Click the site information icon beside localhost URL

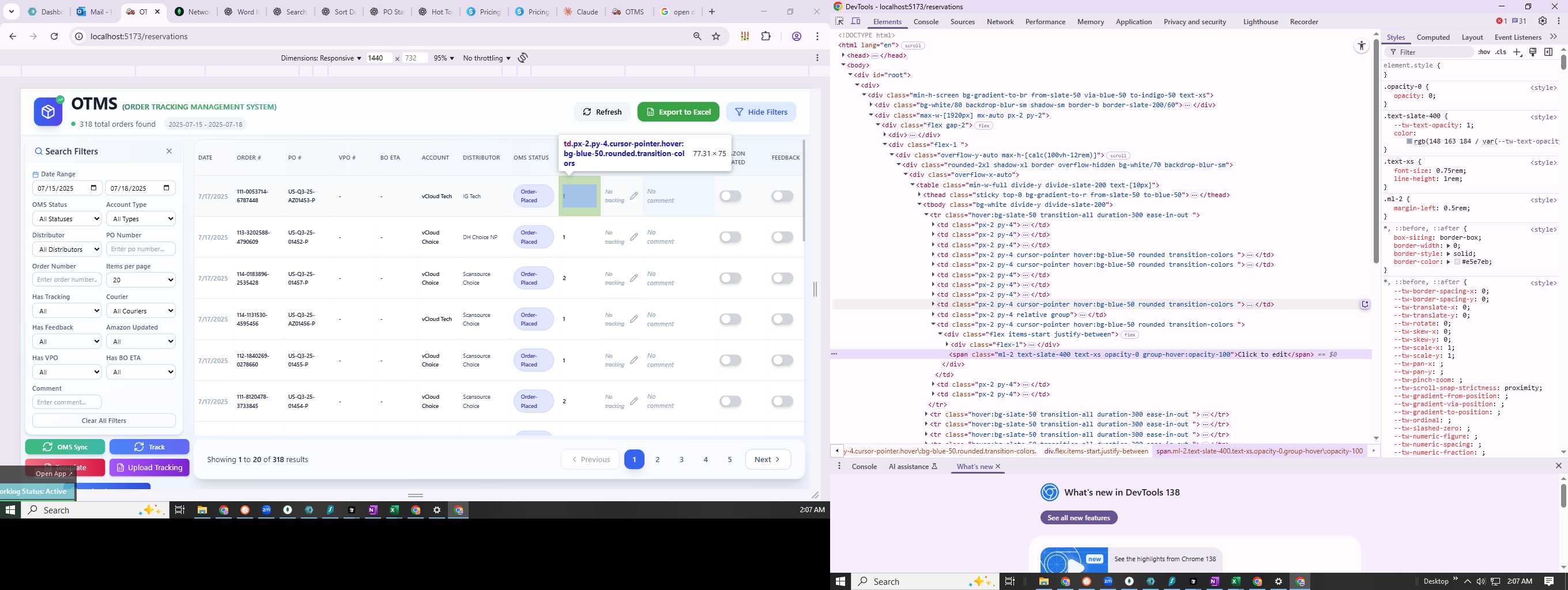79,36
